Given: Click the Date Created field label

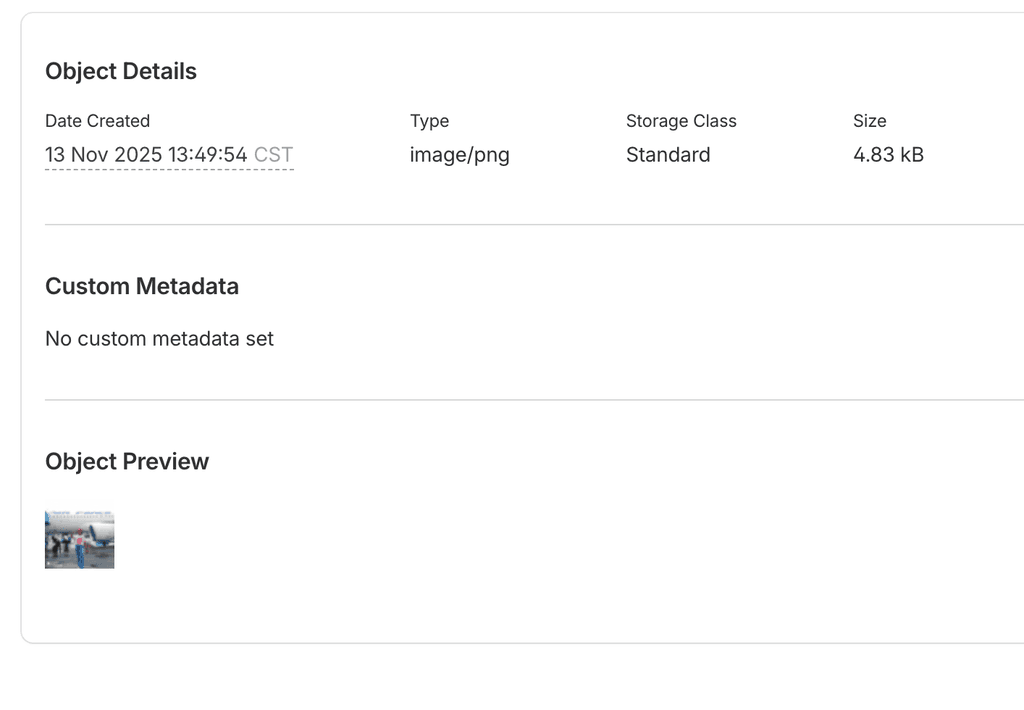Looking at the screenshot, I should pos(97,120).
